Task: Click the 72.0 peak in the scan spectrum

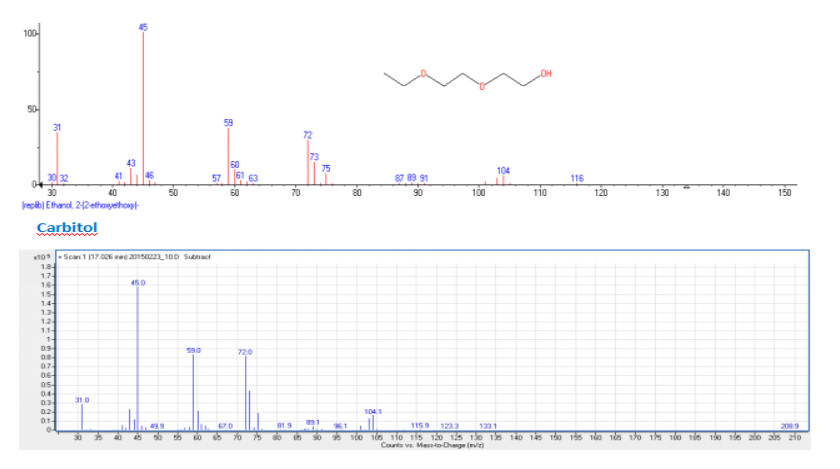Action: [245, 392]
